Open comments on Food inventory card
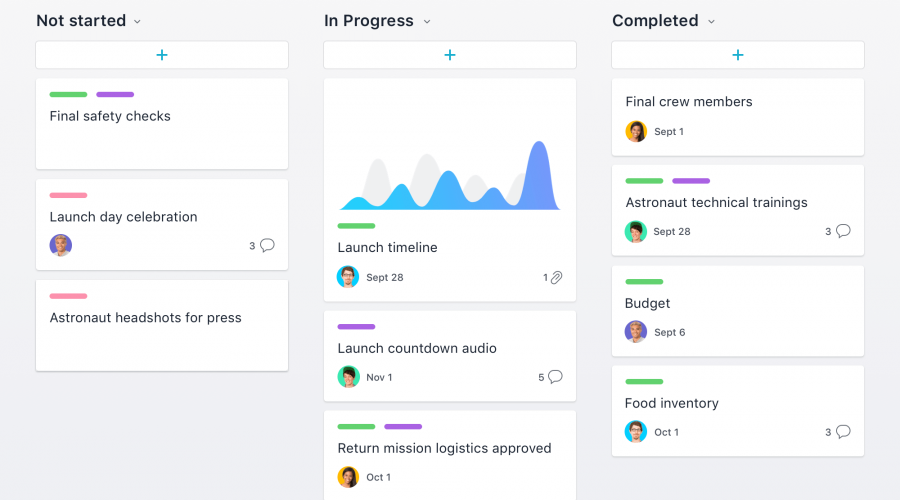The image size is (900, 500). 843,432
